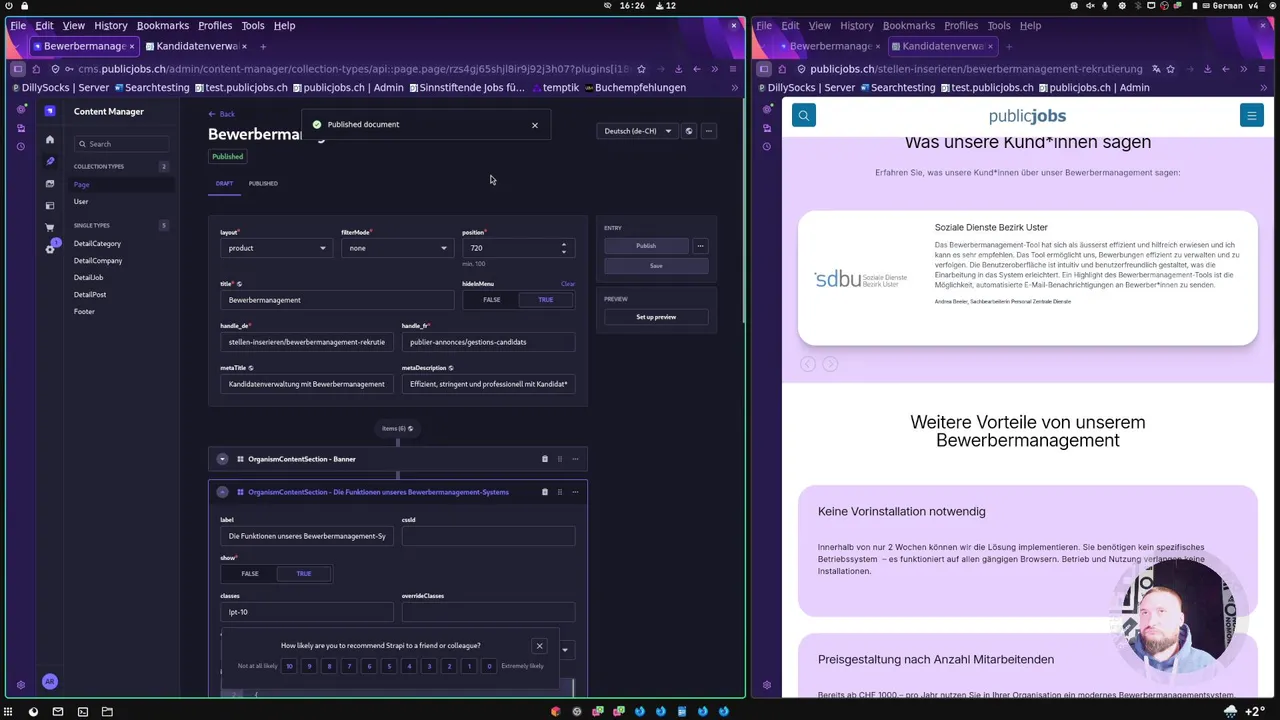The image size is (1280, 720).
Task: Open DetailCategory single type
Action: [97, 244]
